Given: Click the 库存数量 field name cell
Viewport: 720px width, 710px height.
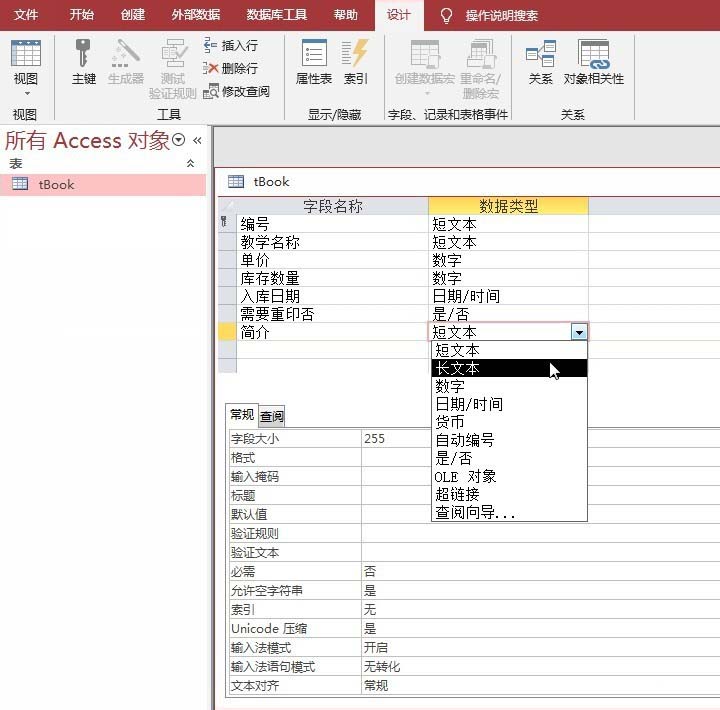Looking at the screenshot, I should click(332, 278).
